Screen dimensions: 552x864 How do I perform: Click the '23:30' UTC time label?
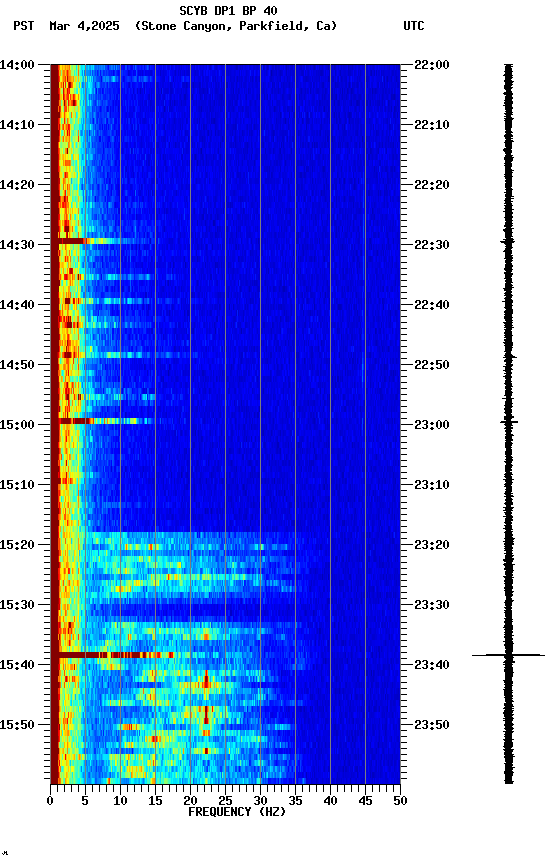(432, 605)
